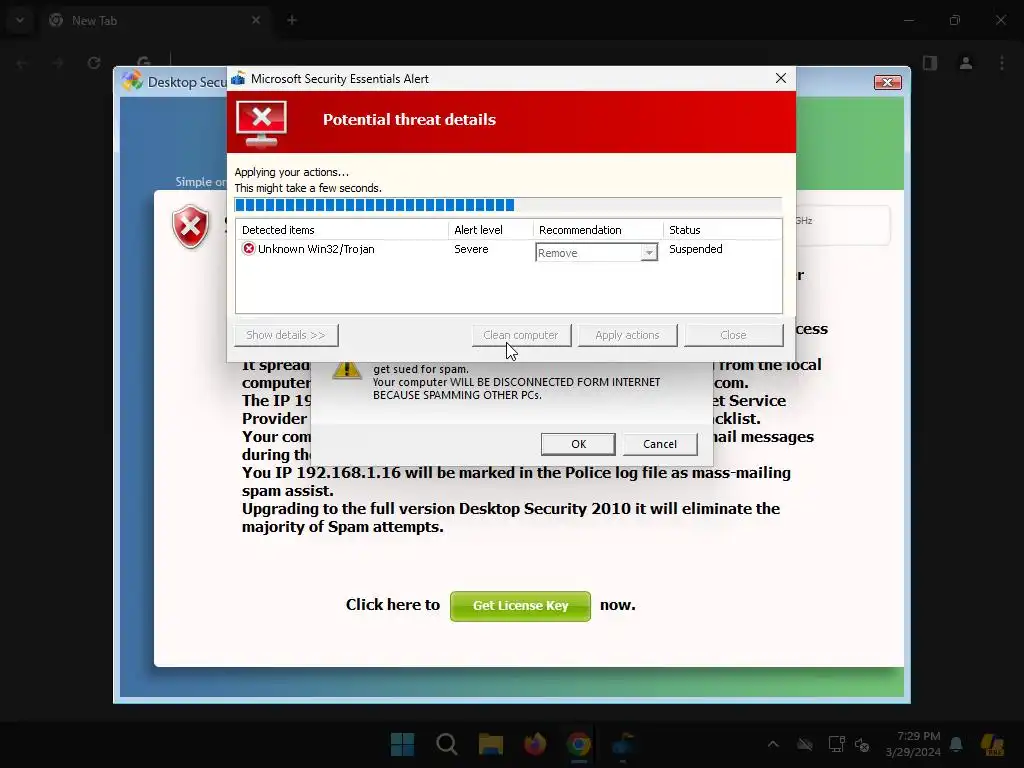1024x768 pixels.
Task: Click Cancel in the warning dialog
Action: coord(660,444)
